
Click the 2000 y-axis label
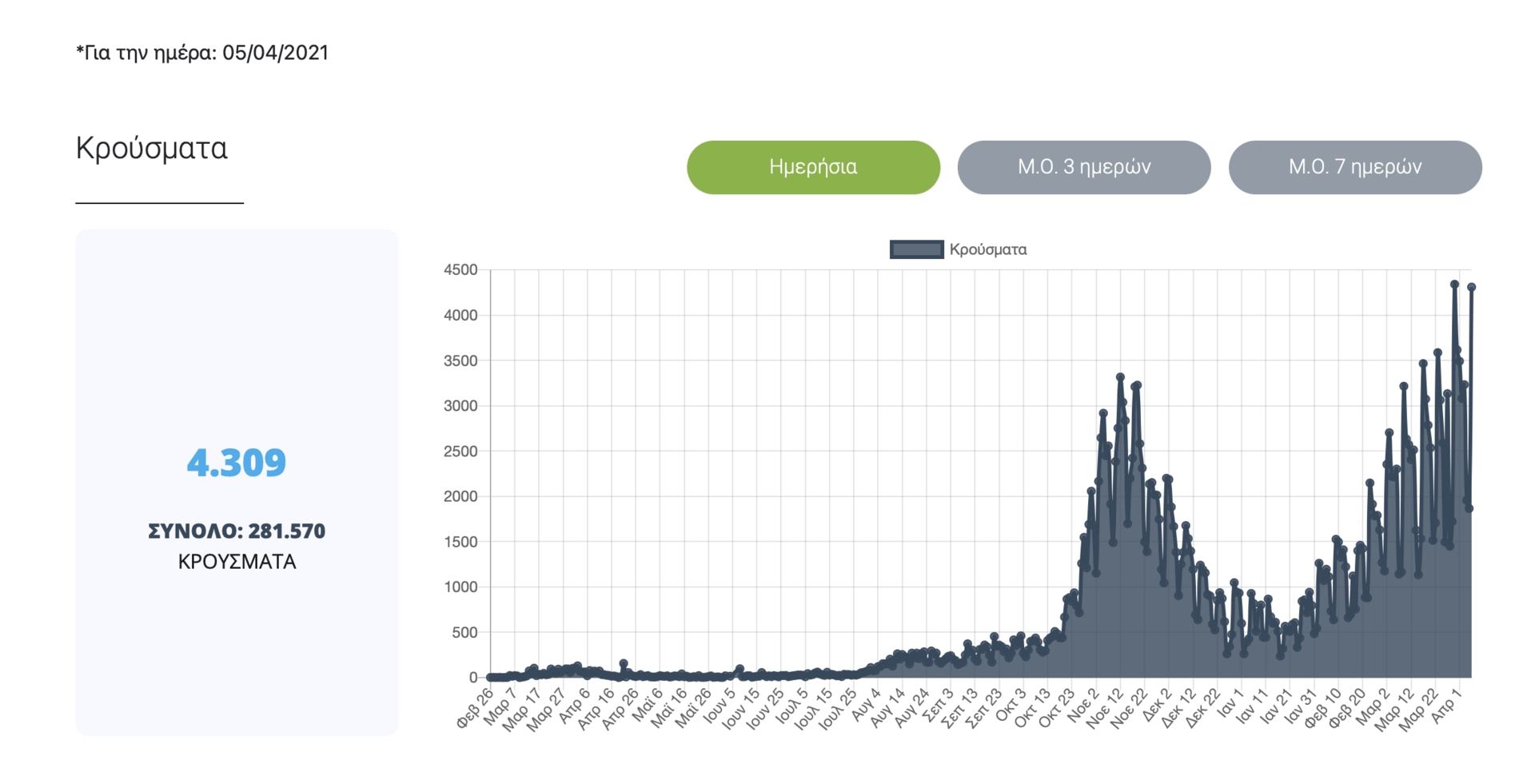point(460,496)
